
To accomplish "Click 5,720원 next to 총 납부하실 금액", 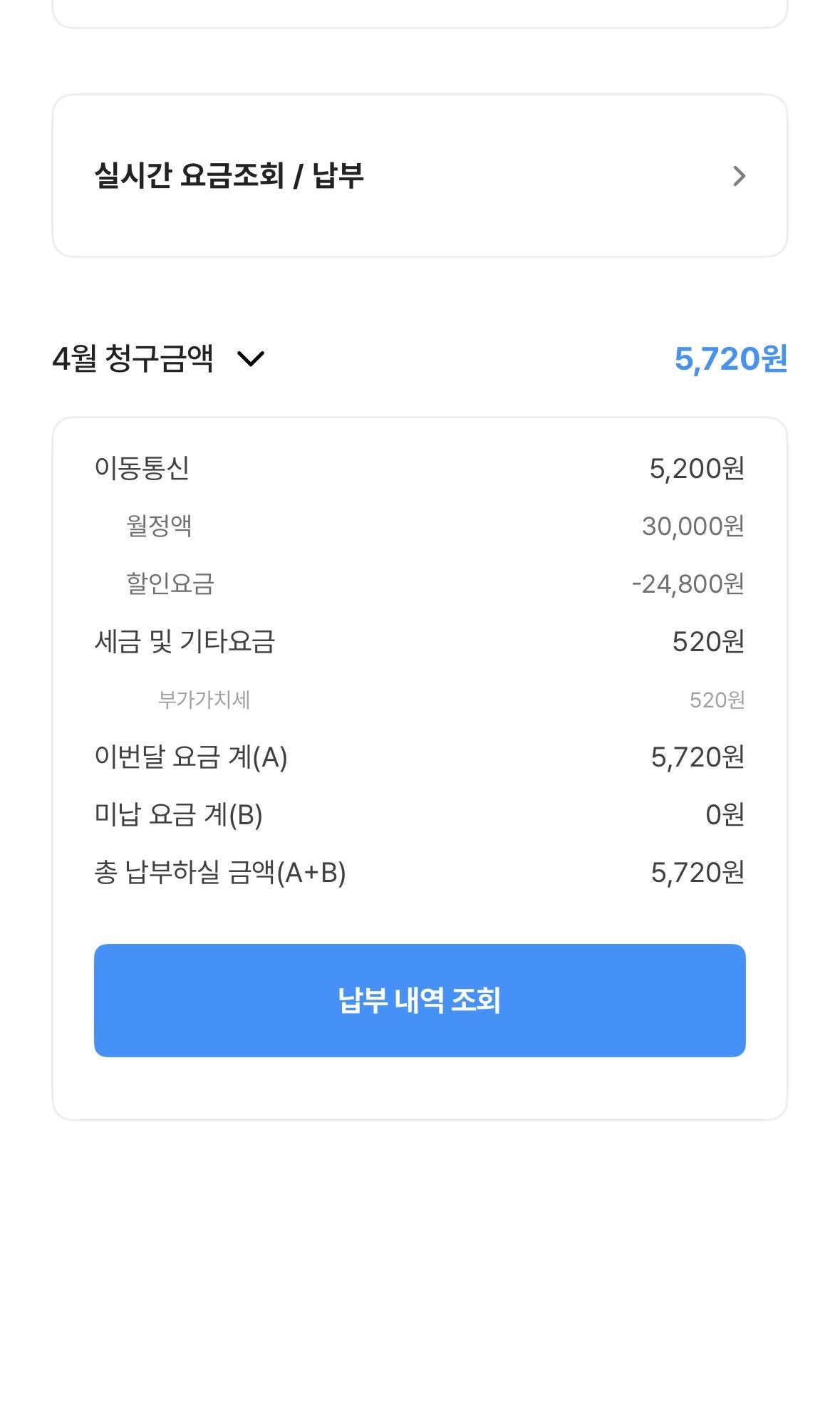I will pos(698,872).
